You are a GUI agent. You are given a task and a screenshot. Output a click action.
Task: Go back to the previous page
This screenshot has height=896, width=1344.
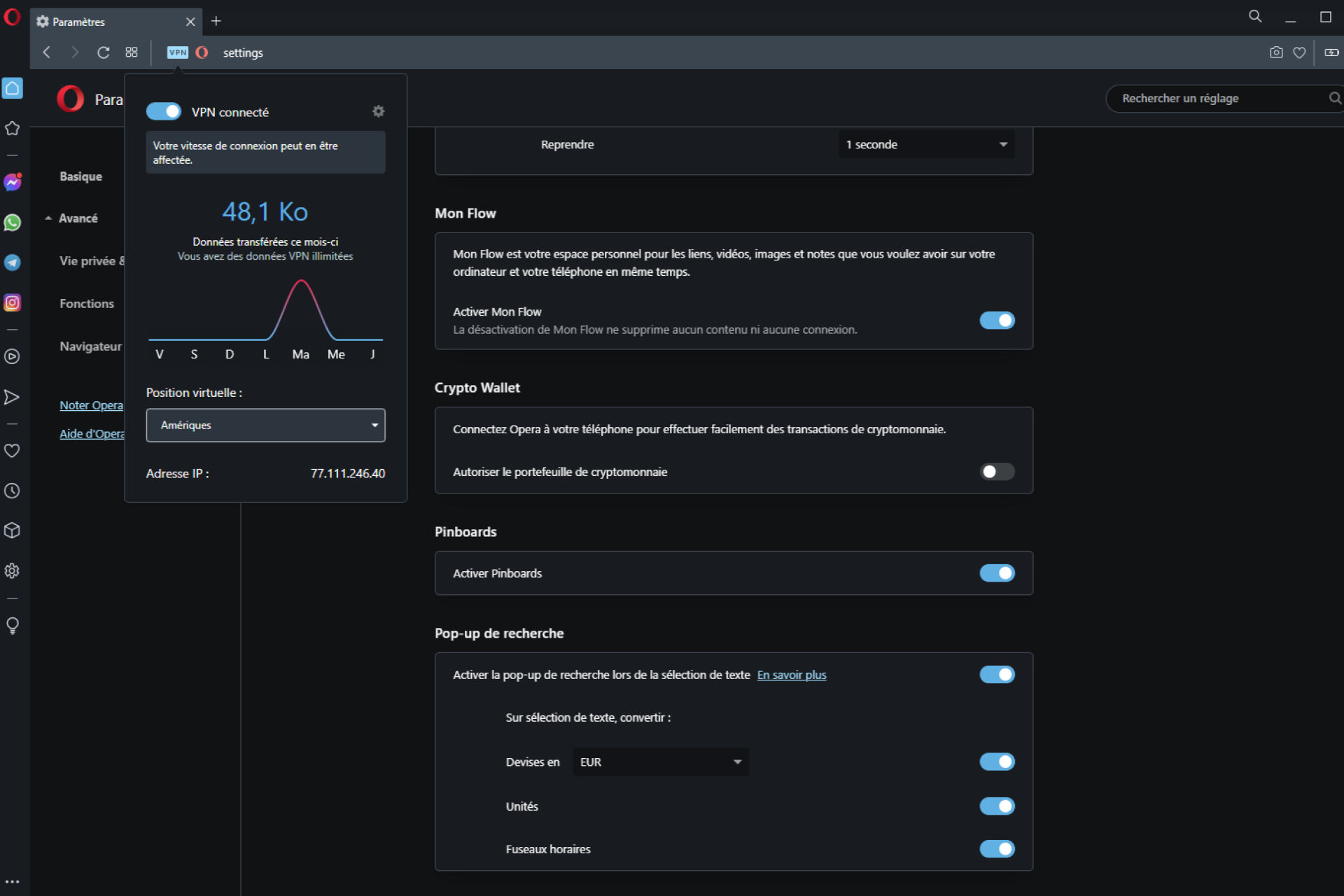[47, 52]
